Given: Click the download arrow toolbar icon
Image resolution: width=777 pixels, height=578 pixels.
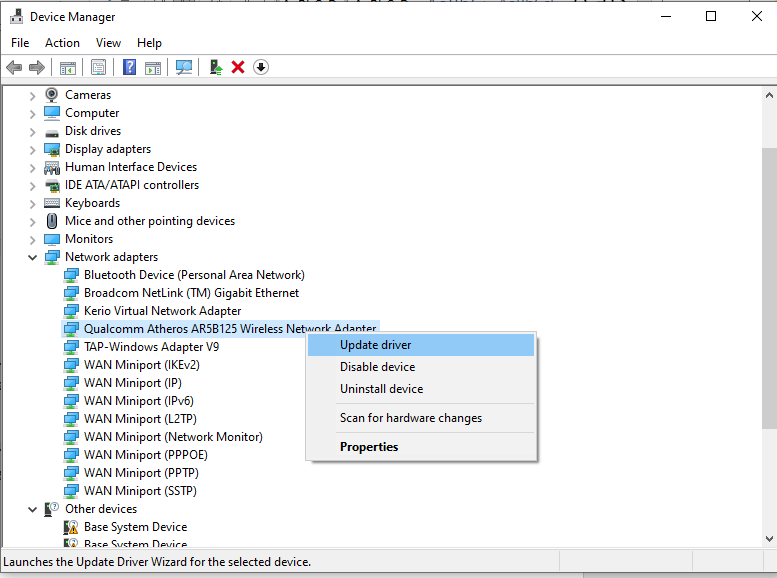Looking at the screenshot, I should pyautogui.click(x=261, y=67).
